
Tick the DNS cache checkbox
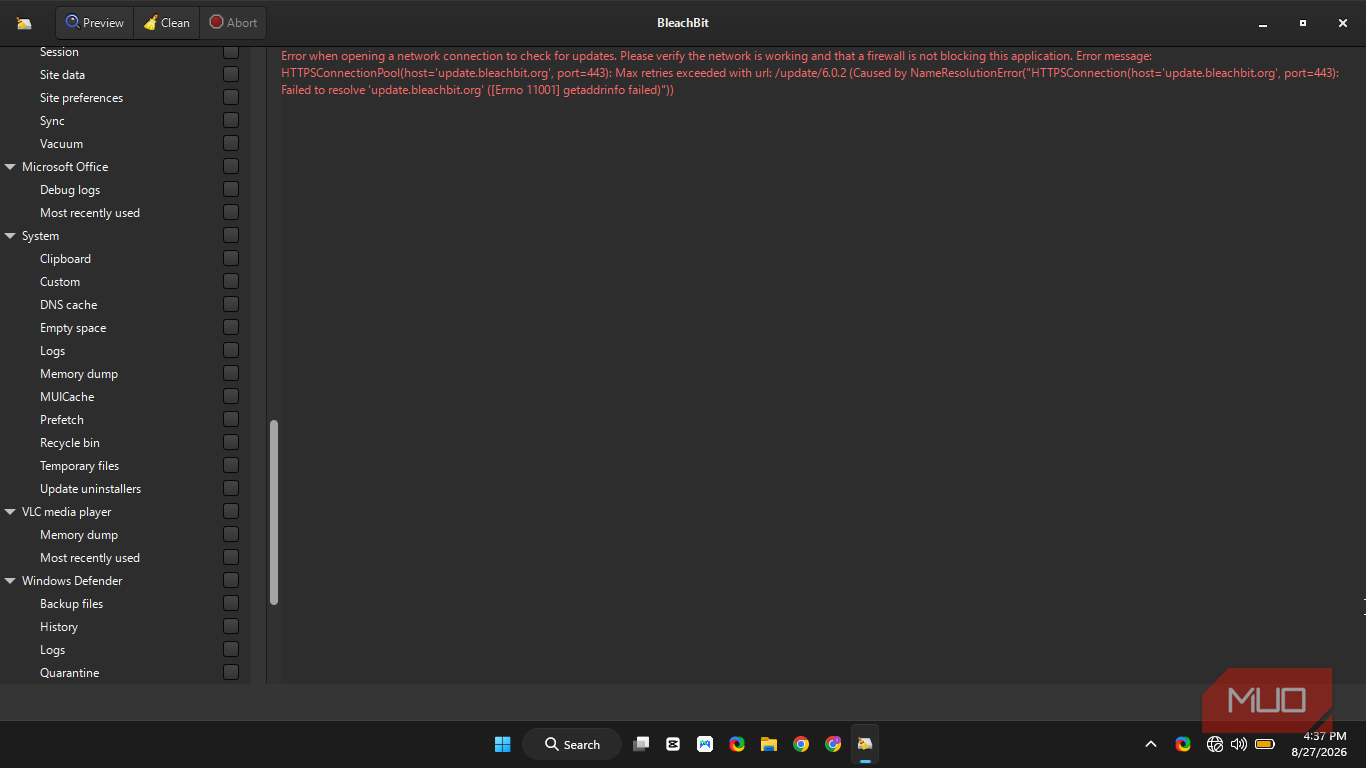point(231,305)
